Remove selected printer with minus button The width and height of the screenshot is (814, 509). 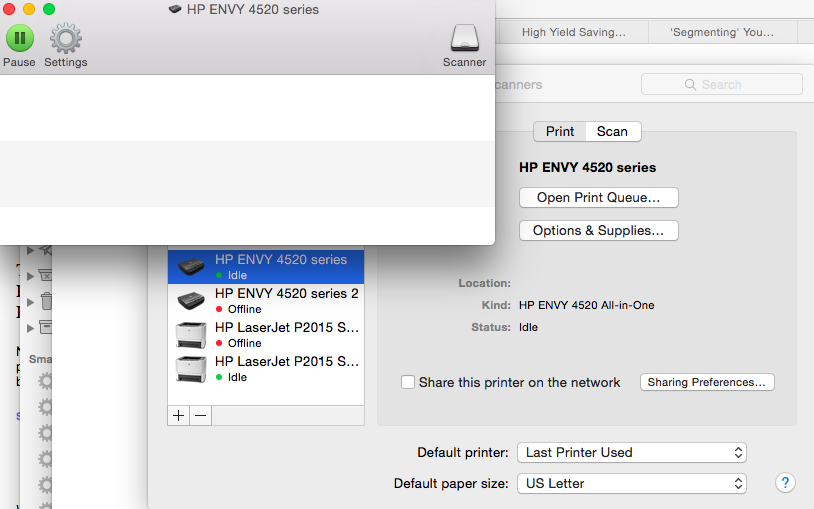[201, 416]
